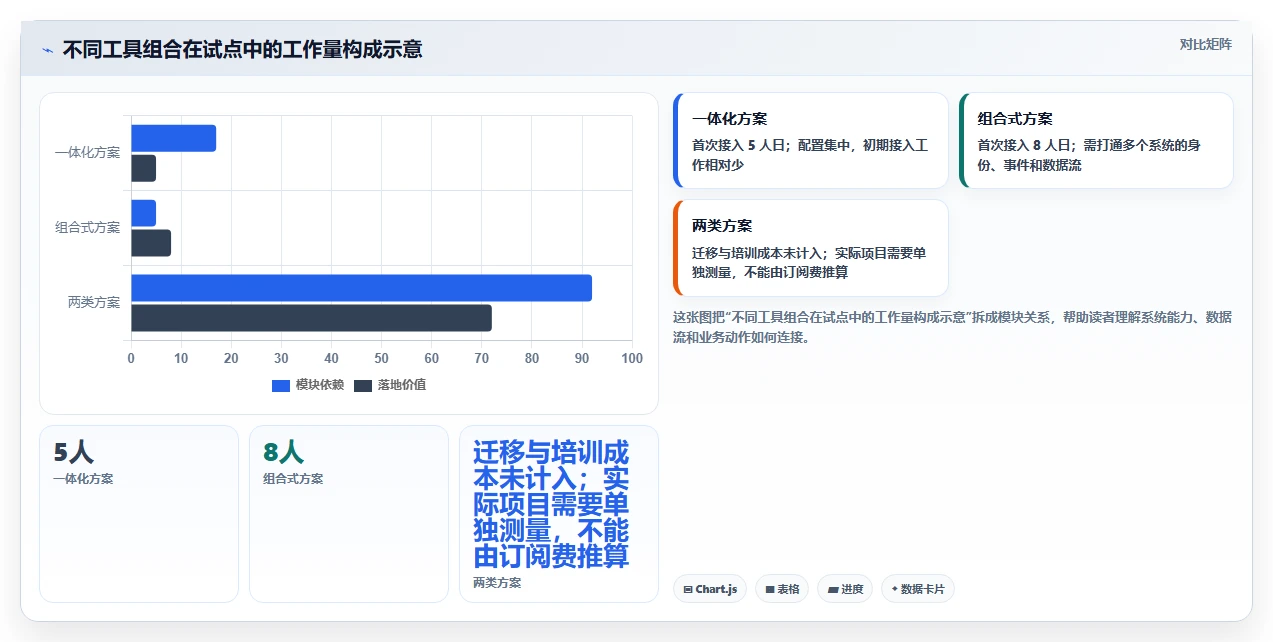Click the dark 落地价值 bar for 一体化方案

point(144,168)
